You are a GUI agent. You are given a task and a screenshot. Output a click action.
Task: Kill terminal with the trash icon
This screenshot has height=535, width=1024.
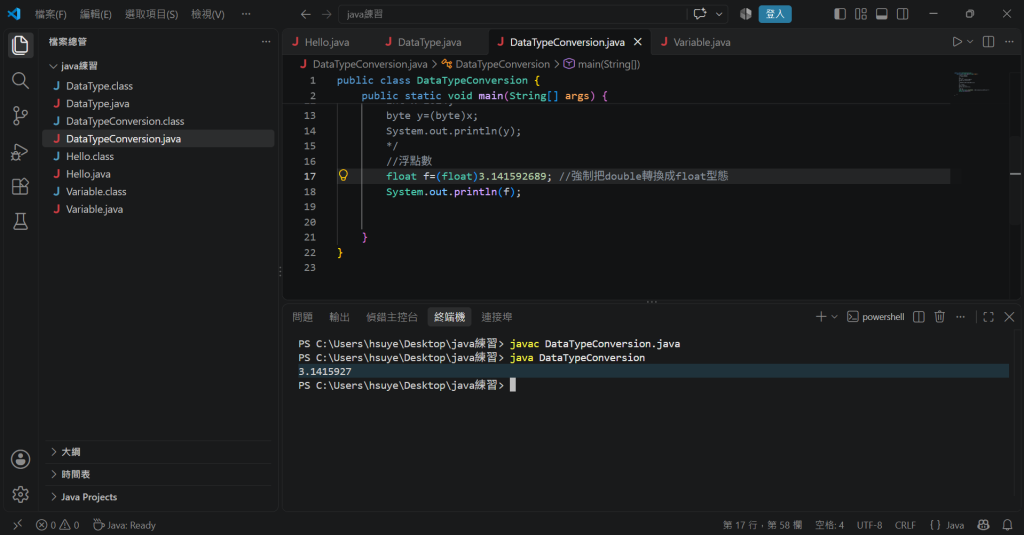(939, 317)
